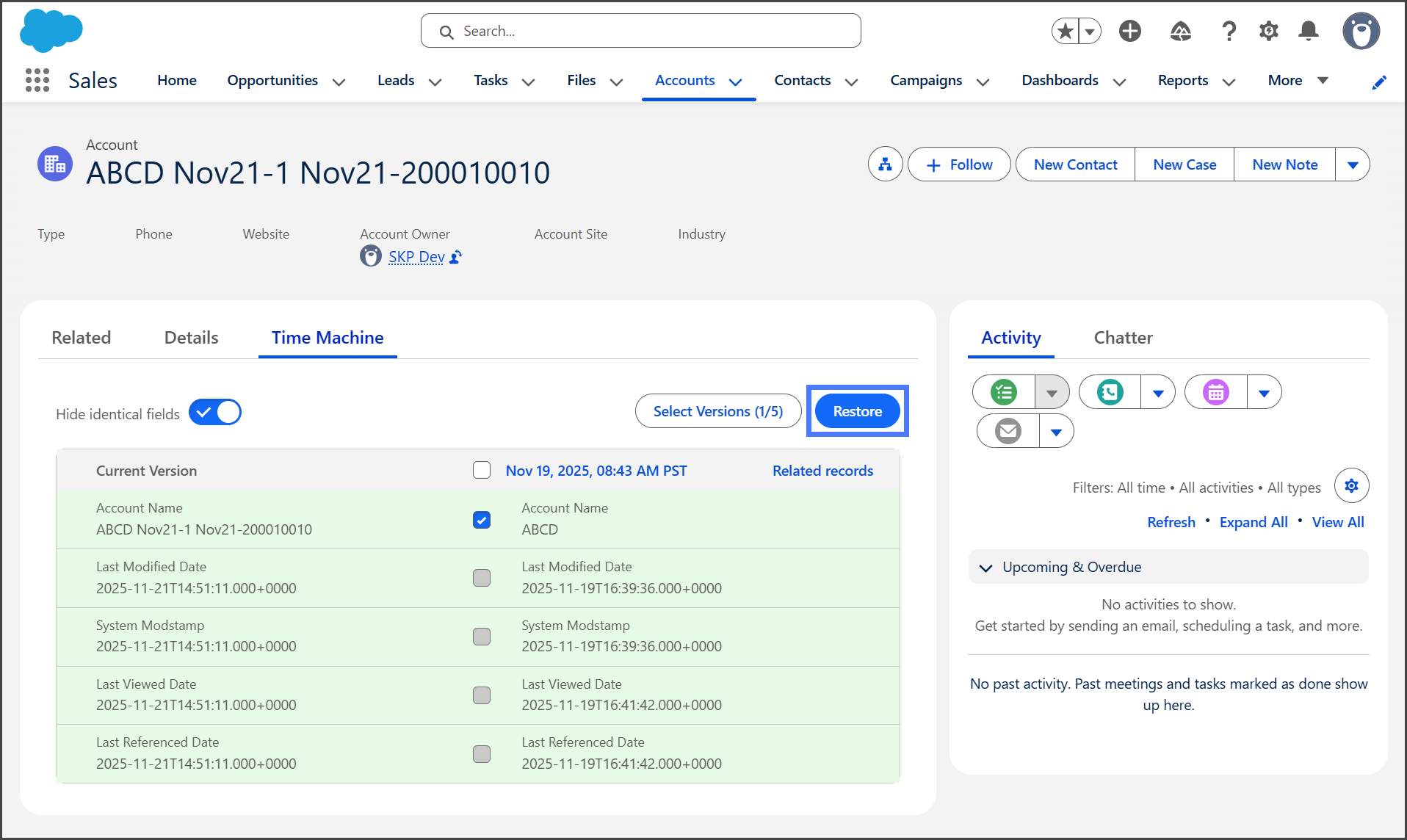Click the New Task activity icon
This screenshot has height=840, width=1407.
click(x=1004, y=392)
